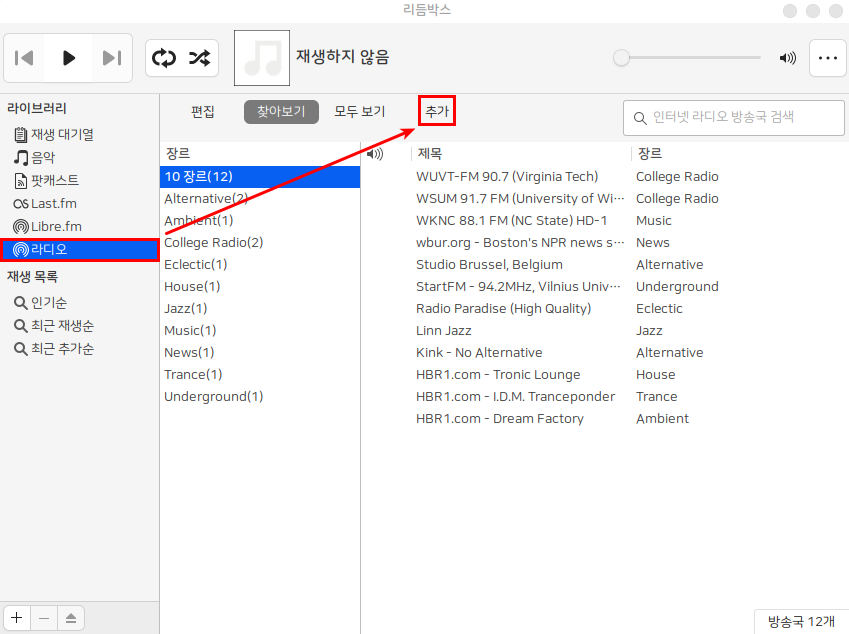Image resolution: width=849 pixels, height=634 pixels.
Task: Click the 추가 button to add station
Action: pyautogui.click(x=437, y=111)
